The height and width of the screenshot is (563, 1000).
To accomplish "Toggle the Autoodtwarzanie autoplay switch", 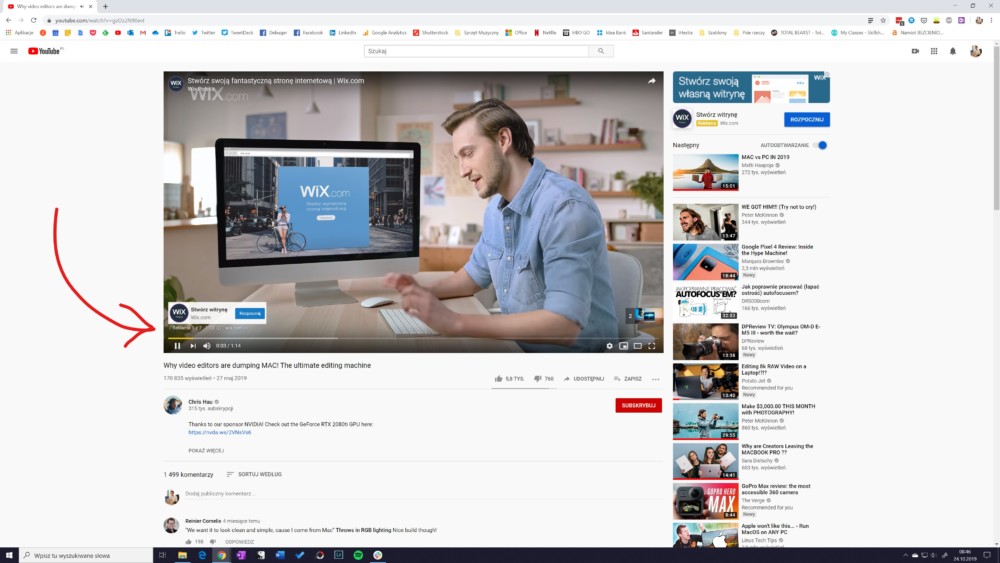I will (x=821, y=145).
